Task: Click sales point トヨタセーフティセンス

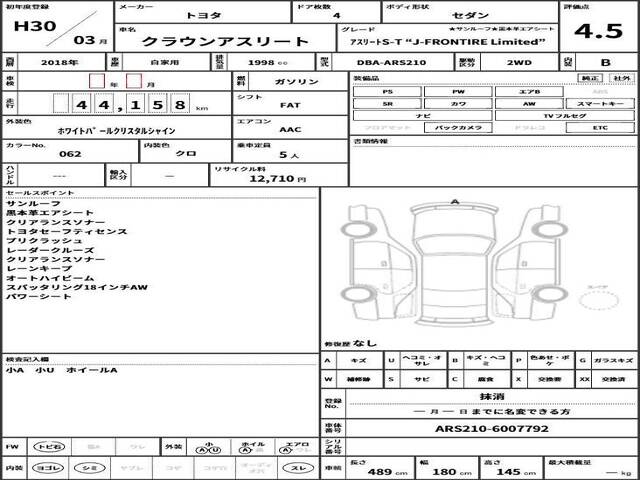Action: click(67, 231)
